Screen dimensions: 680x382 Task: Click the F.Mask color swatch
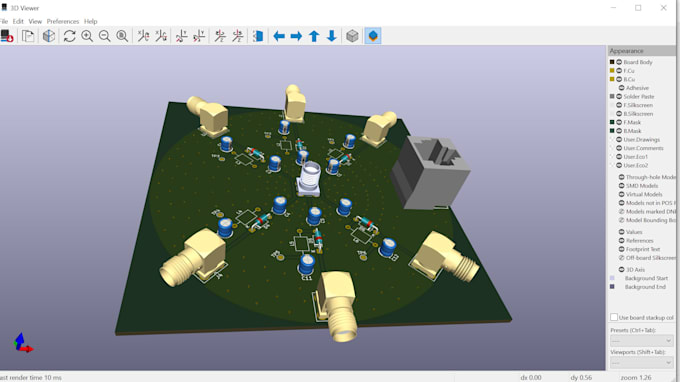612,122
